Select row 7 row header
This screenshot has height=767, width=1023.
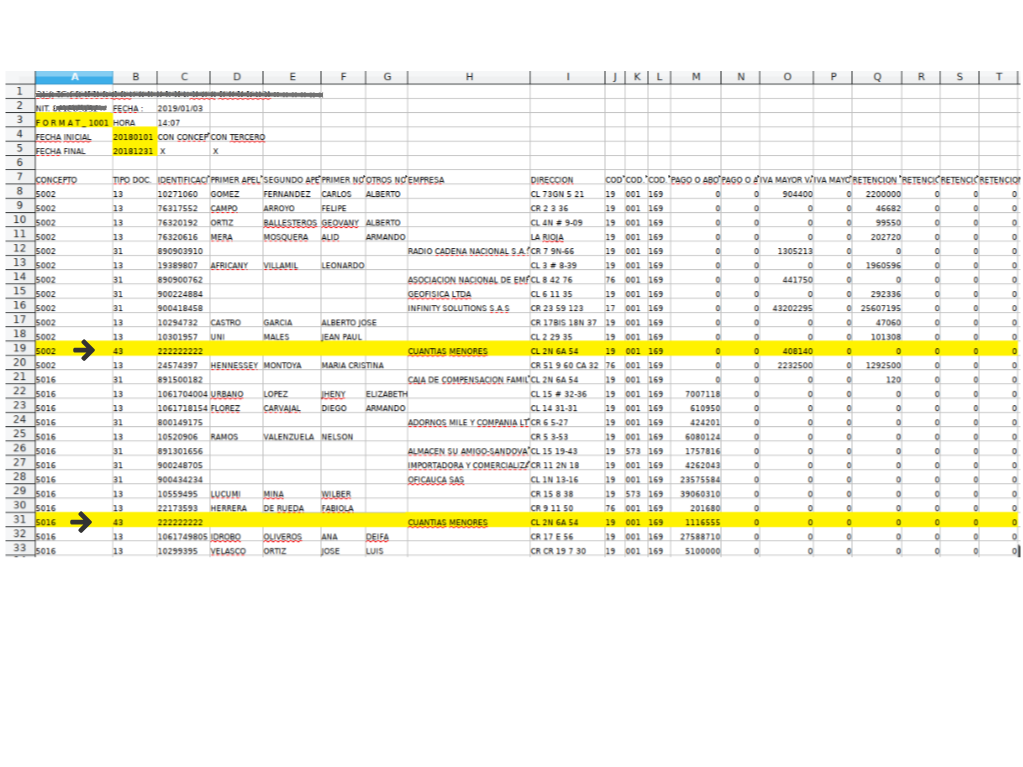[19, 178]
